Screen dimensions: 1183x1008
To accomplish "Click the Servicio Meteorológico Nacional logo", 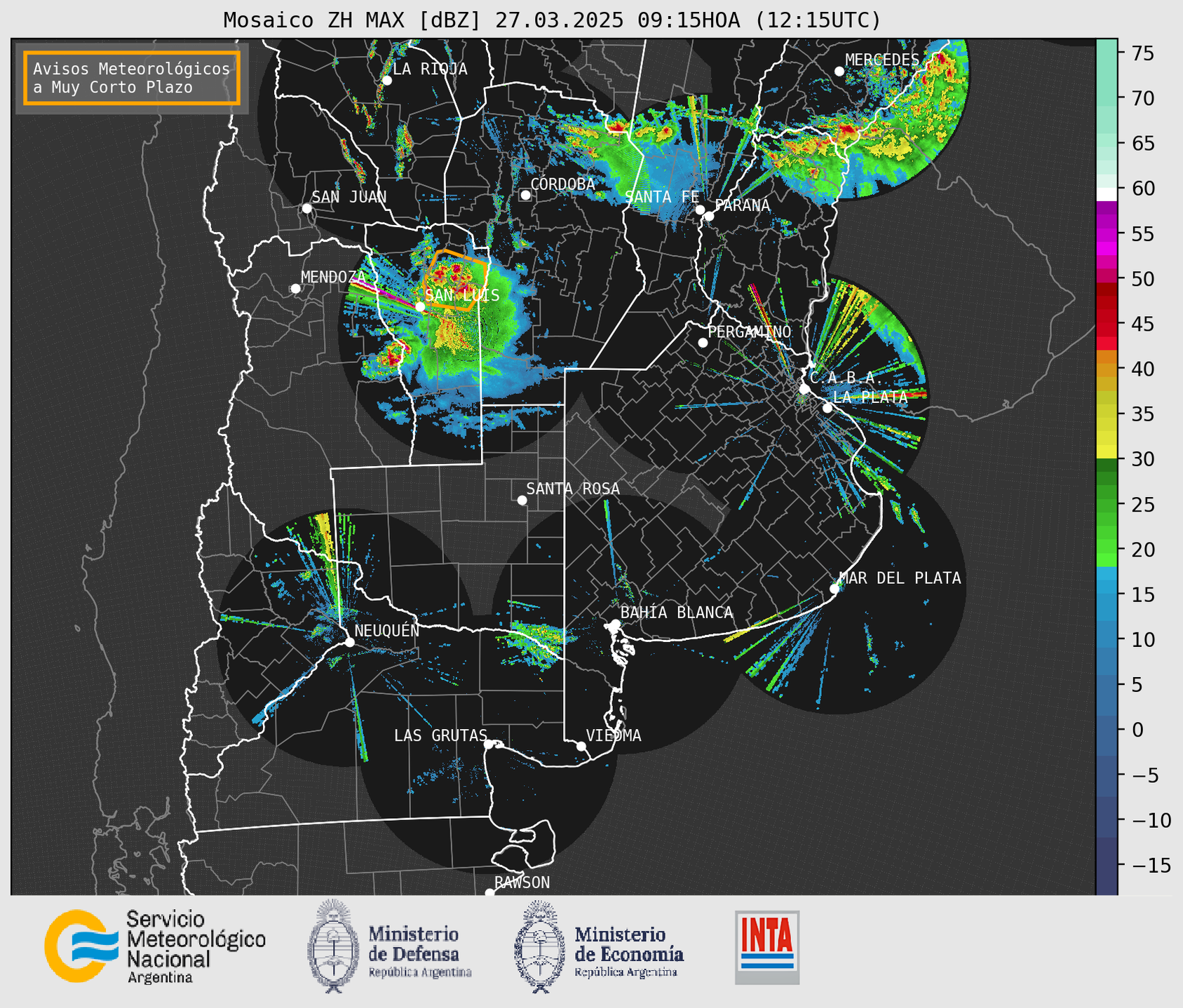I will pos(156,946).
